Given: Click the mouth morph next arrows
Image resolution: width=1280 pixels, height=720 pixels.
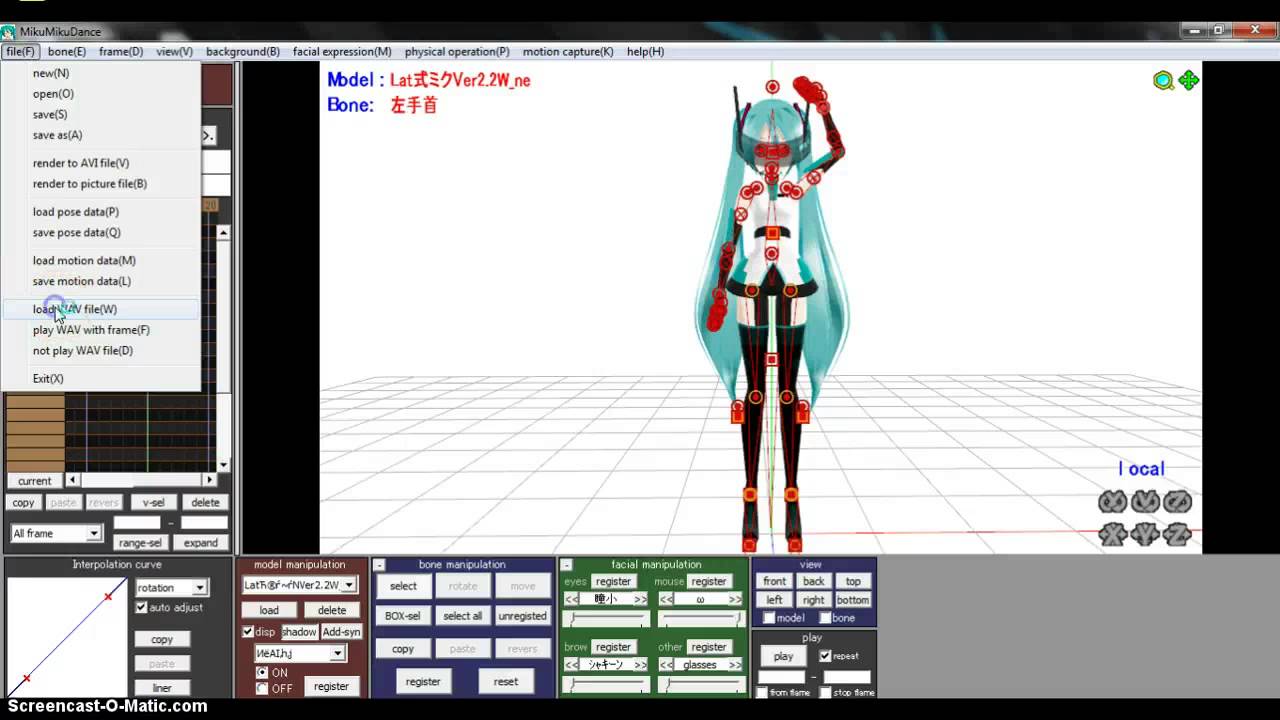Looking at the screenshot, I should point(735,599).
